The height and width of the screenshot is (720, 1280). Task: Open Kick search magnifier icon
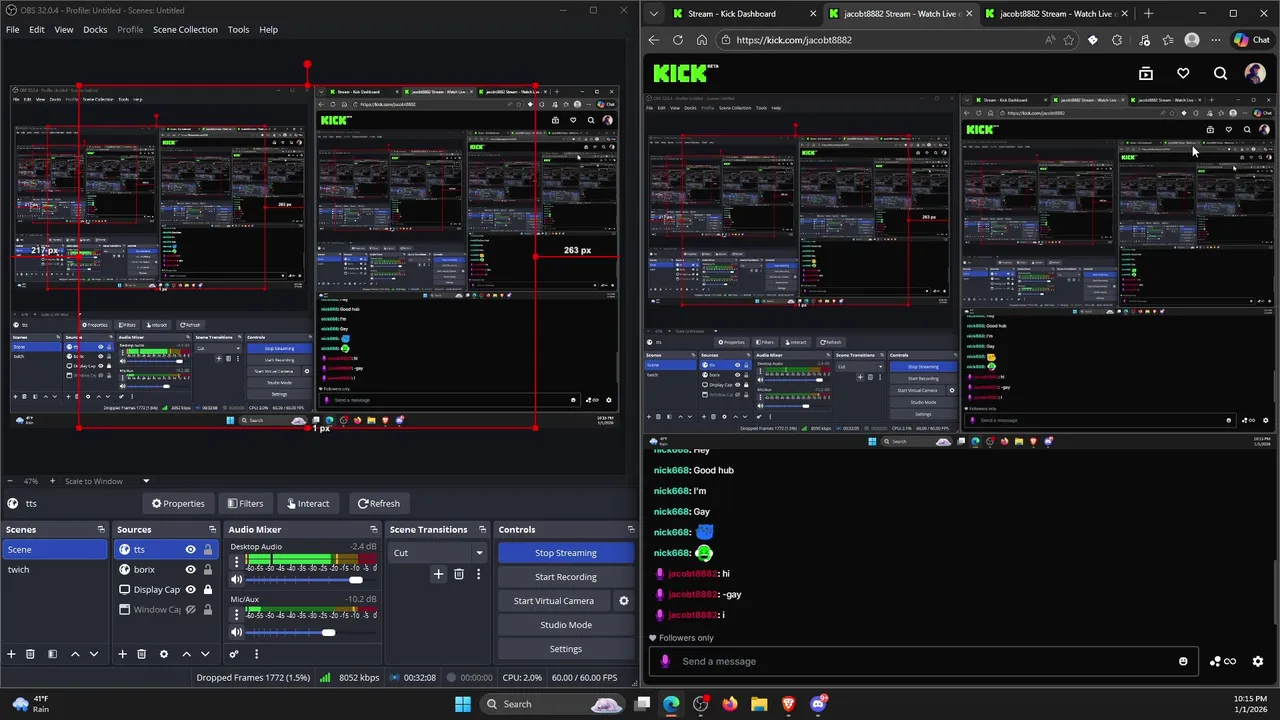[x=1220, y=73]
